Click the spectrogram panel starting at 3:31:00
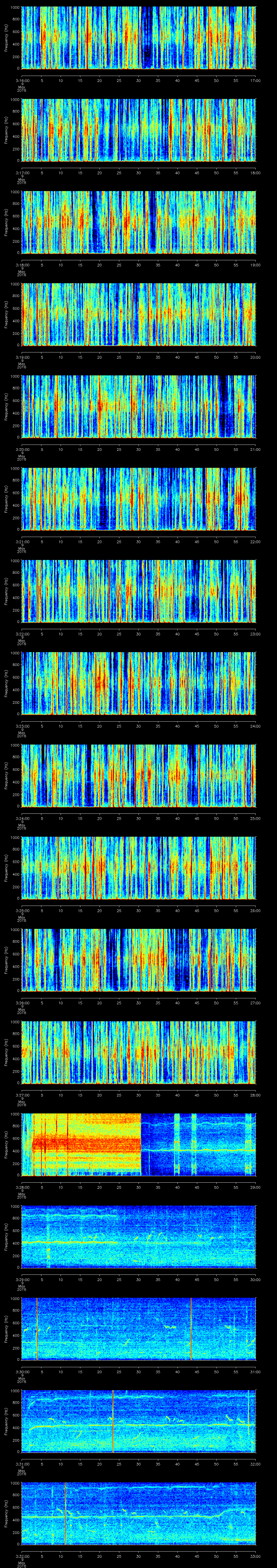The image size is (277, 1568). coord(138,1421)
